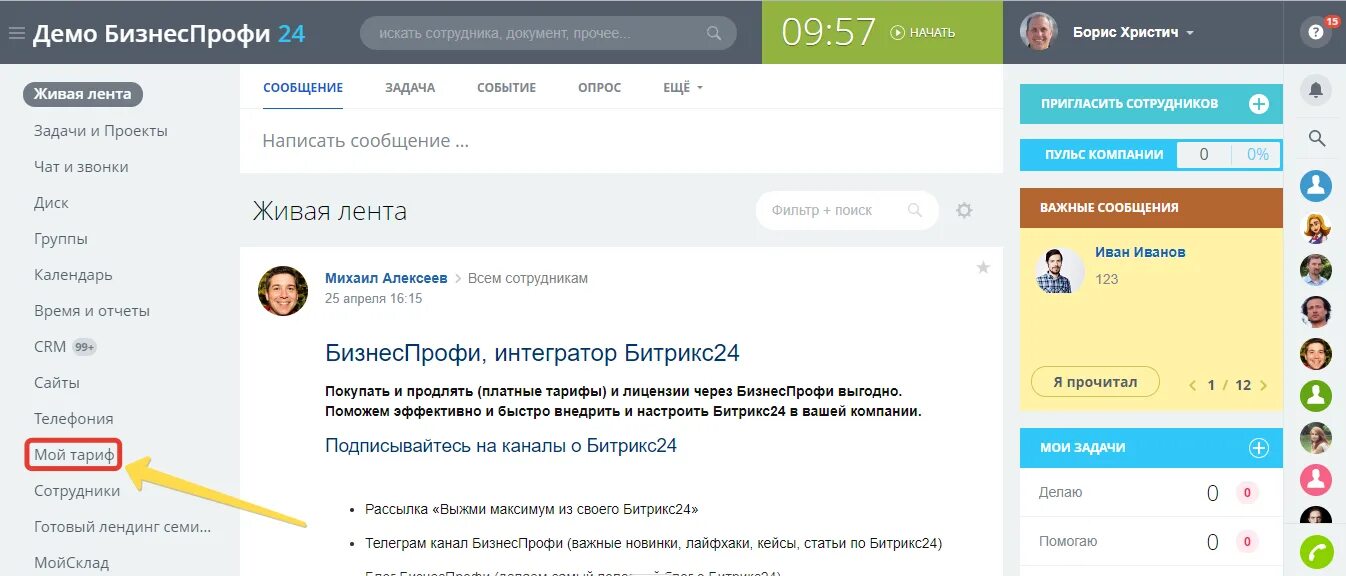Click the Всем сотрудникам recipient link
This screenshot has height=576, width=1346.
click(x=528, y=278)
